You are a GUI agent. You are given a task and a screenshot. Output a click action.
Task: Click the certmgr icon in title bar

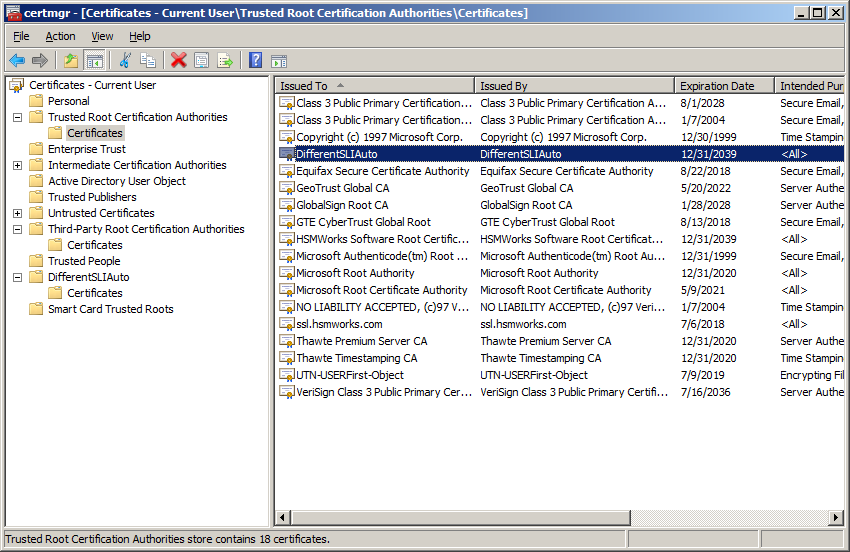click(14, 13)
